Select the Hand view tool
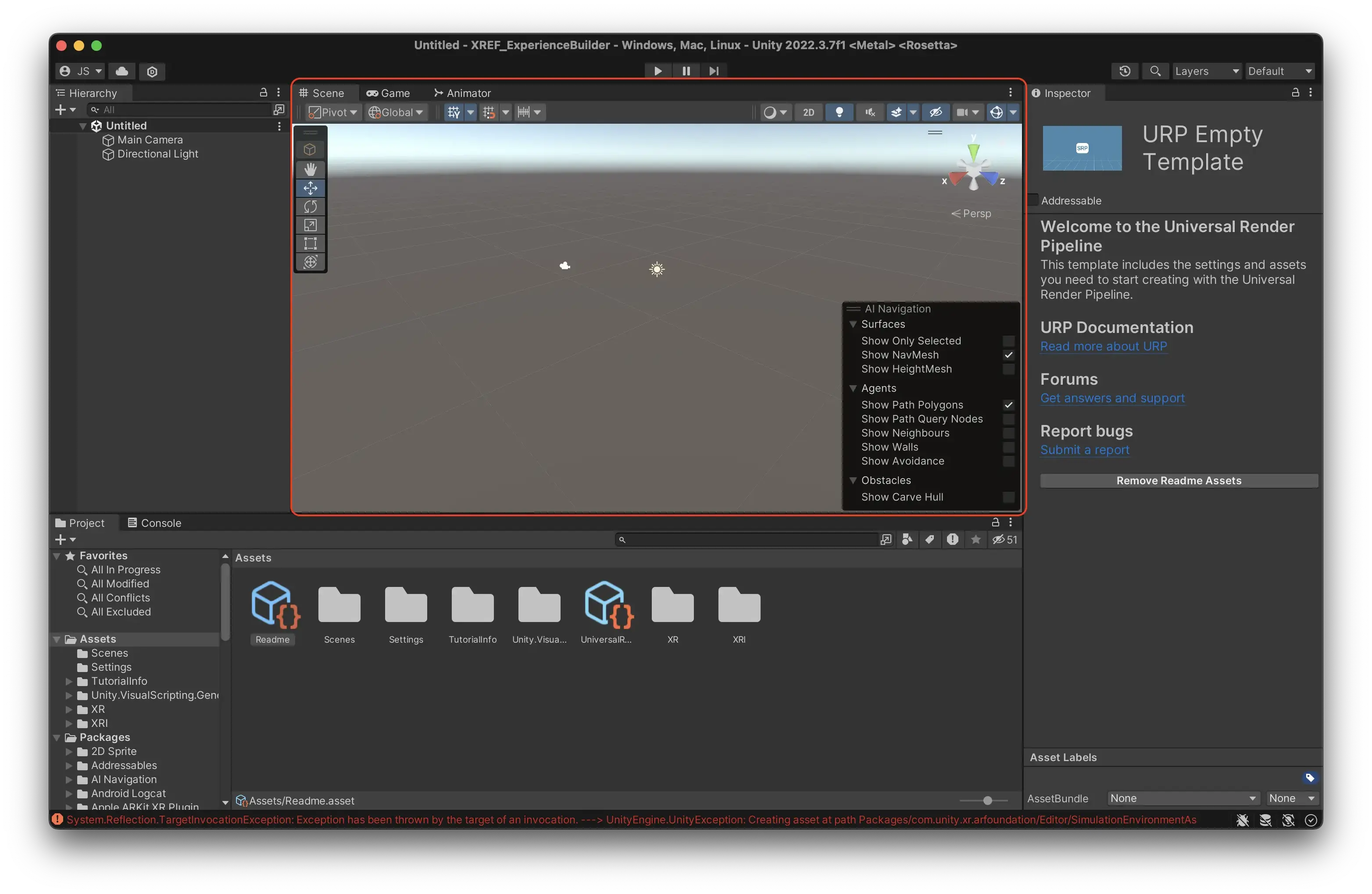The height and width of the screenshot is (894, 1372). click(310, 169)
